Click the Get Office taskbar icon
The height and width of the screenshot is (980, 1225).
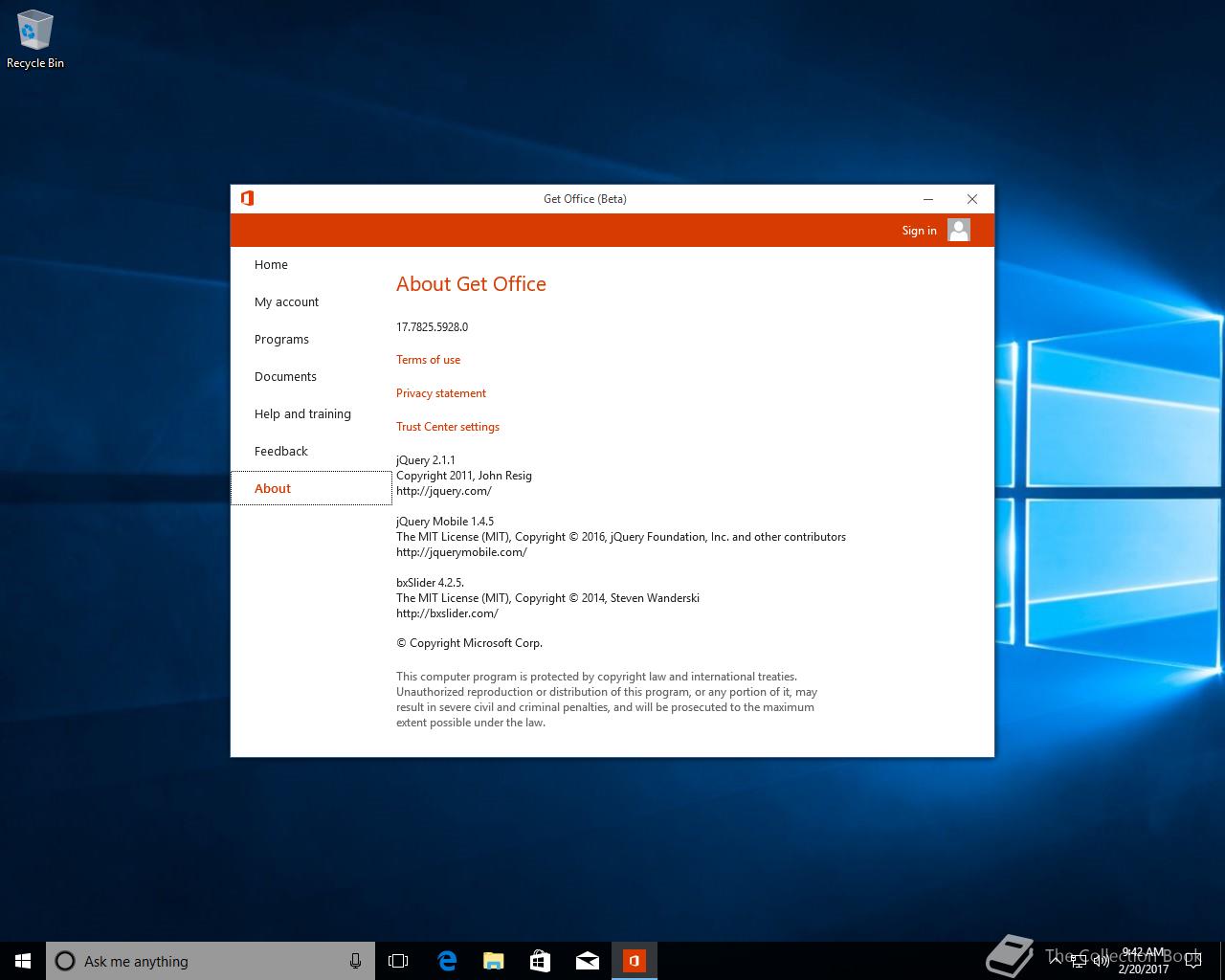(x=634, y=961)
